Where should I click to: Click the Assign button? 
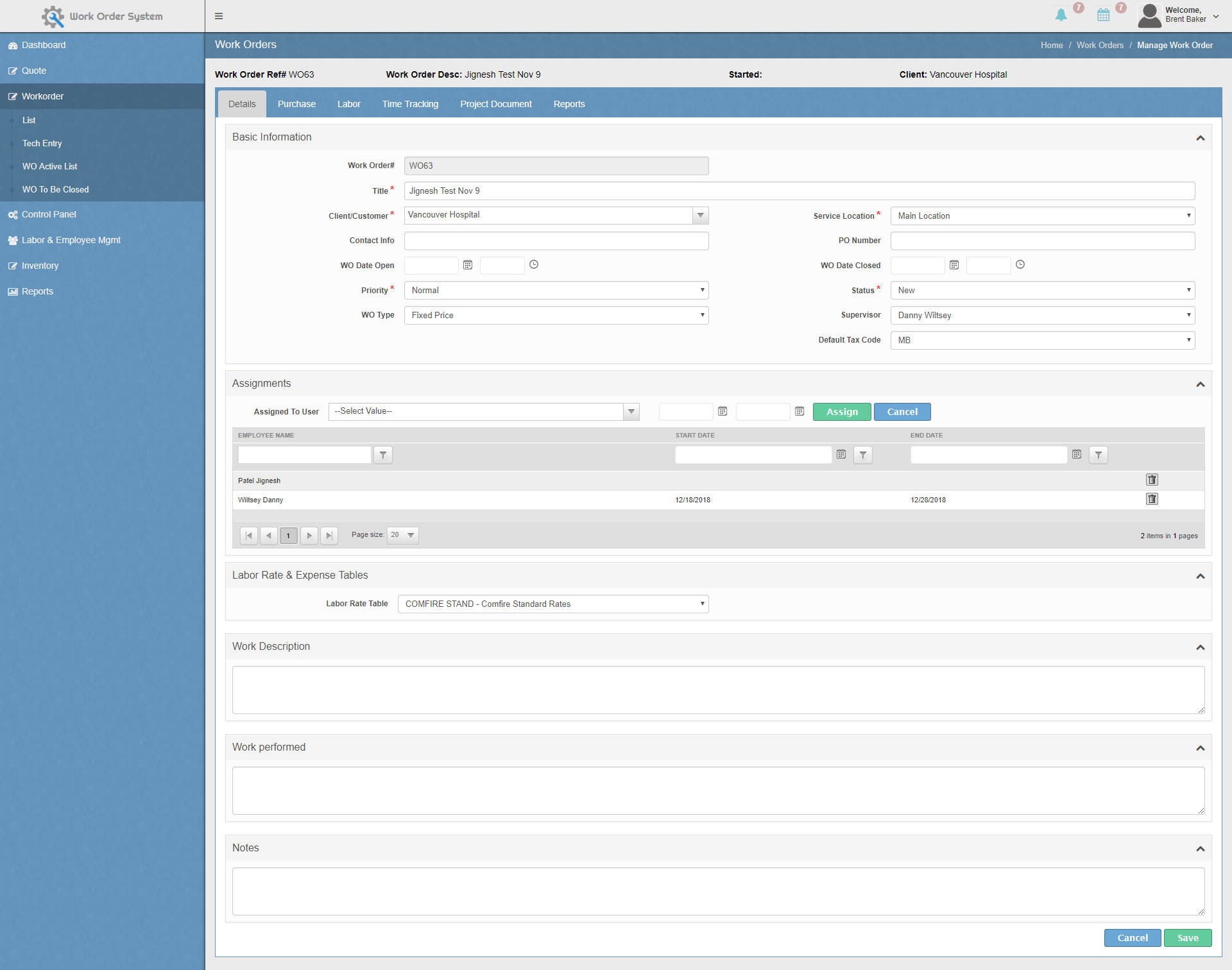(x=840, y=411)
